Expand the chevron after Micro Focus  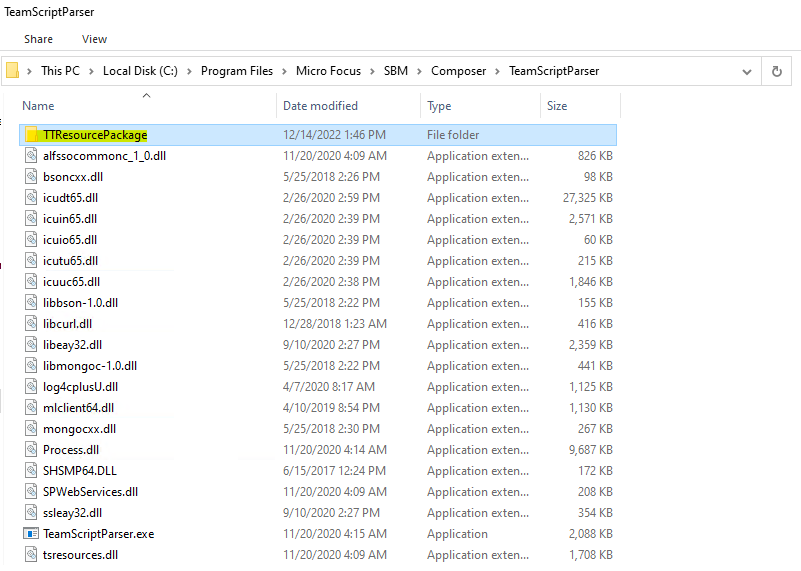[x=372, y=71]
